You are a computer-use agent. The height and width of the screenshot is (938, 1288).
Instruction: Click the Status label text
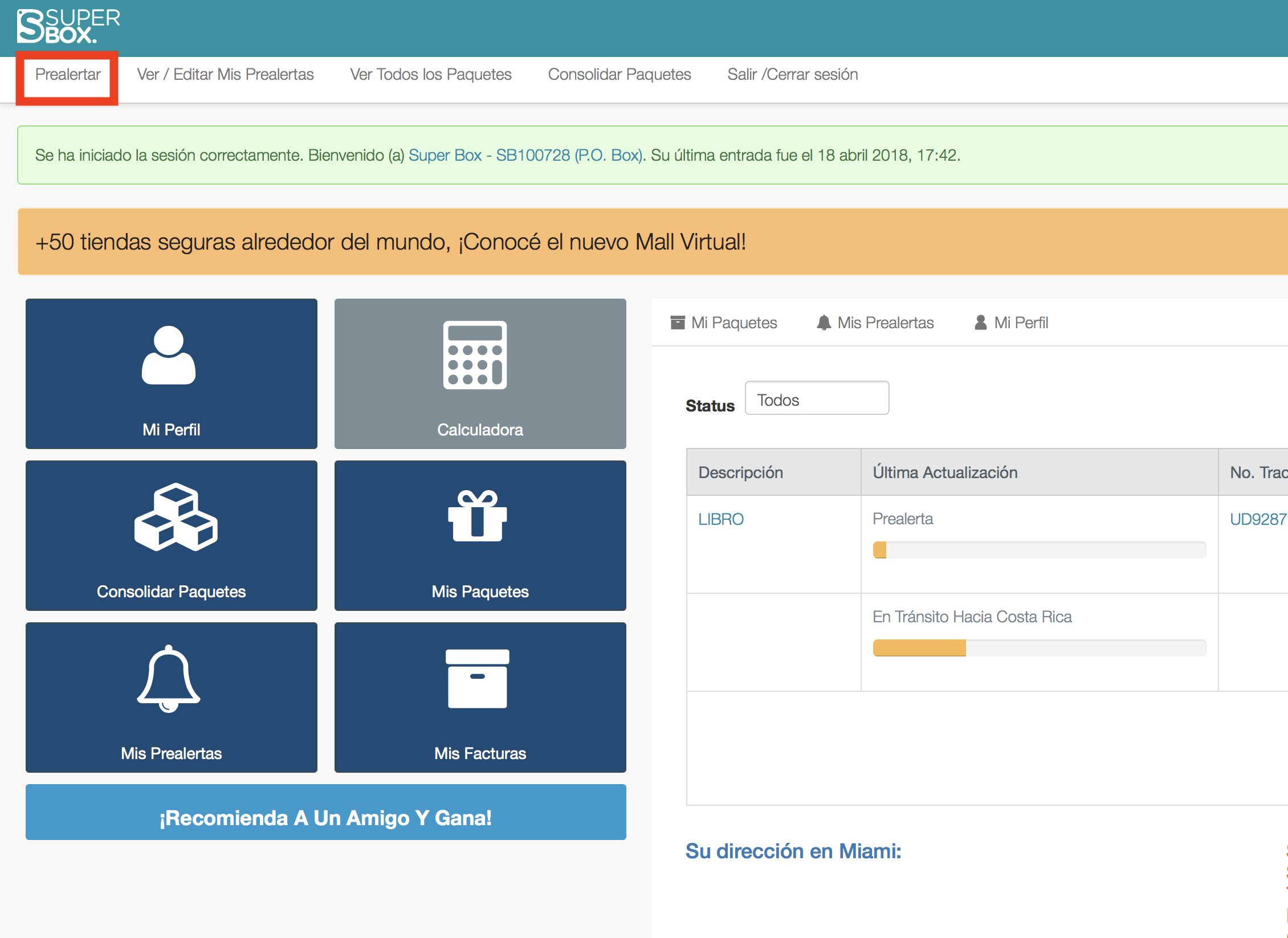click(x=710, y=406)
